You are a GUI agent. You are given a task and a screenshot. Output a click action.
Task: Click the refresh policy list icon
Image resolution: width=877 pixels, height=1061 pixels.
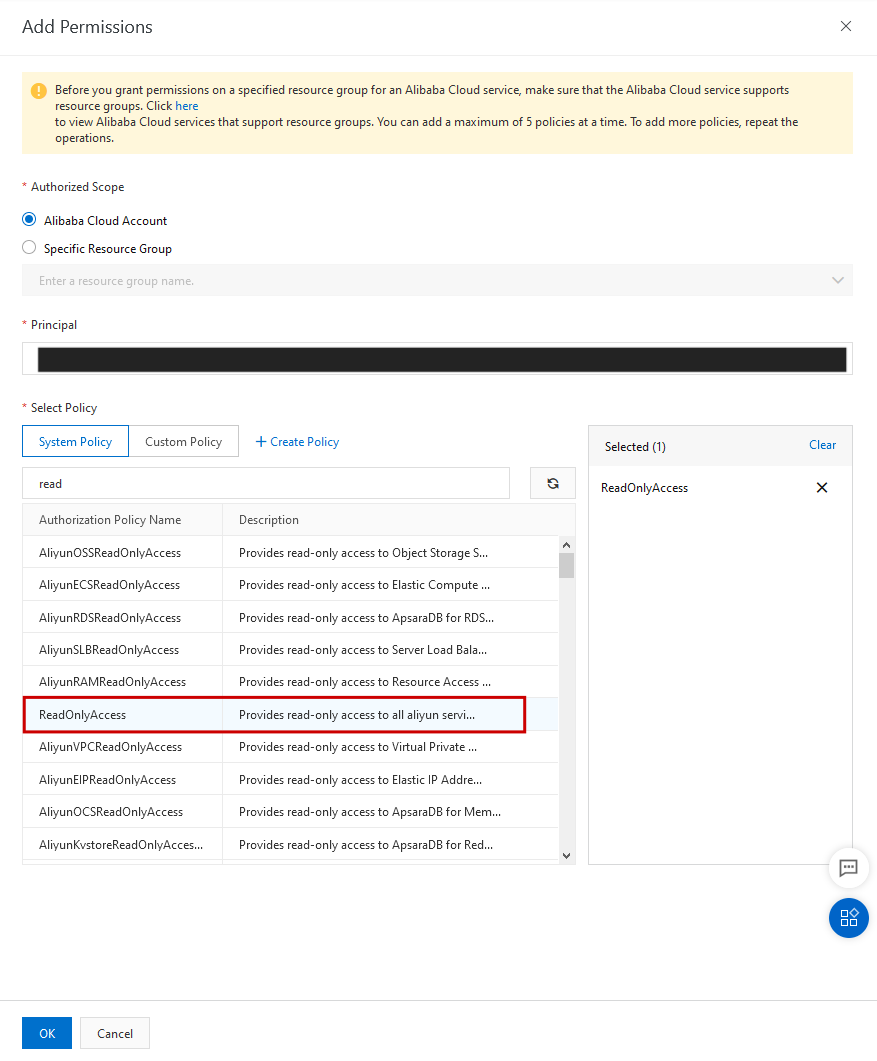553,483
